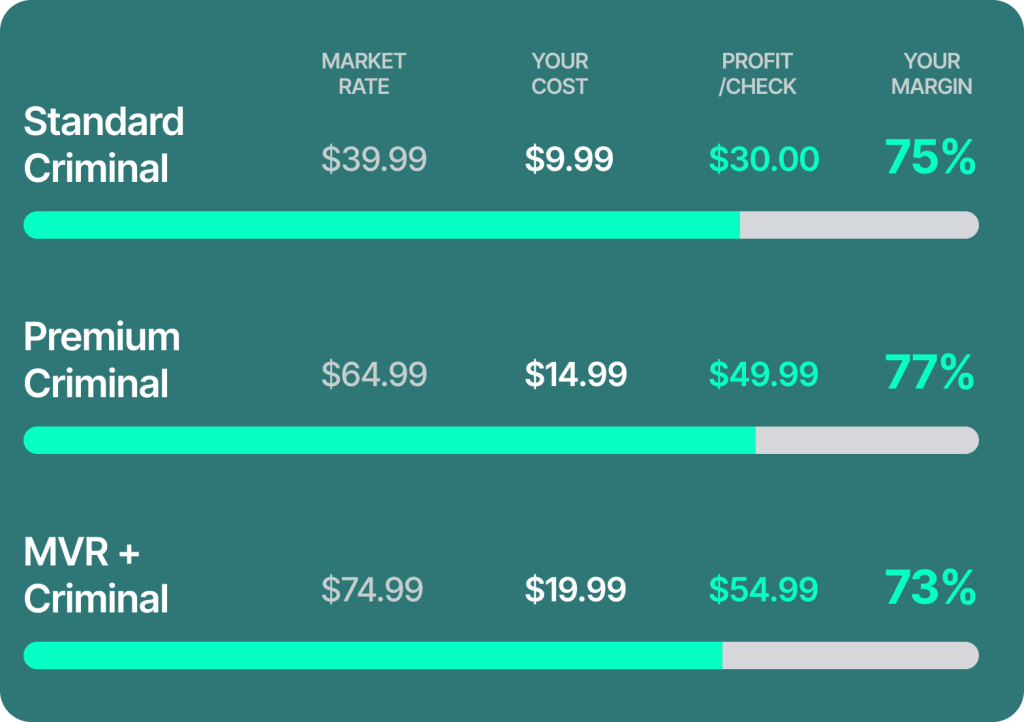Viewport: 1024px width, 722px height.
Task: Click the $39.99 market rate value
Action: pyautogui.click(x=374, y=159)
